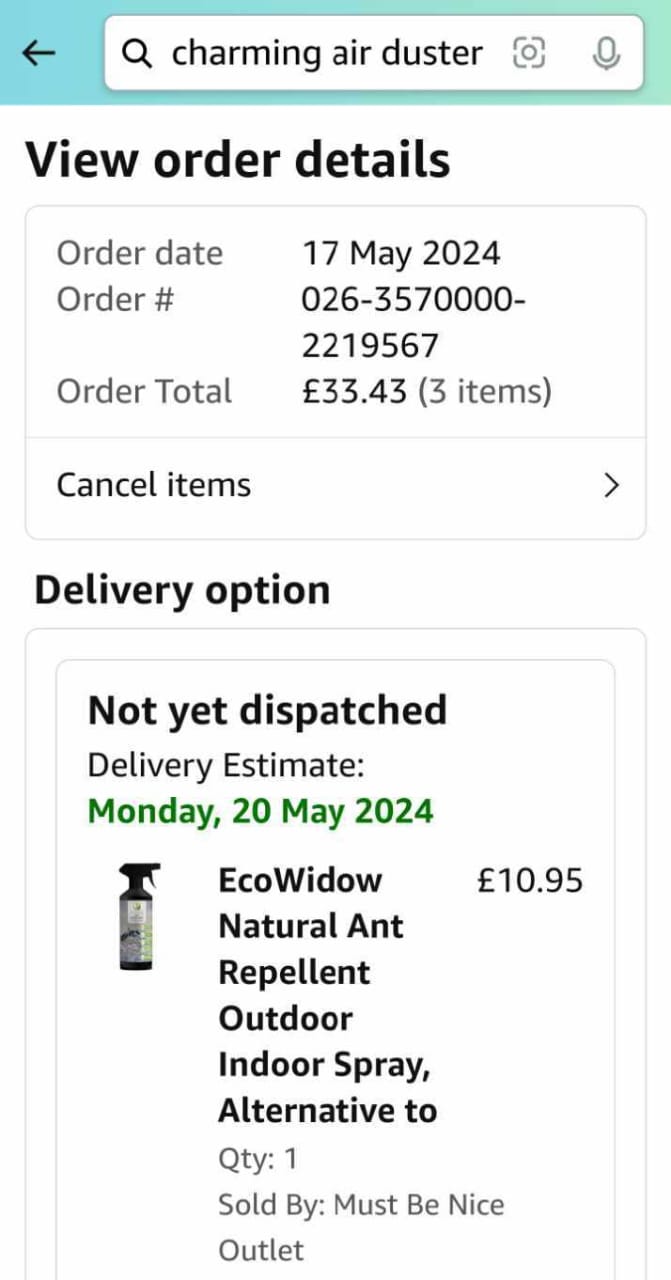Tap the Qty: 1 label
The height and width of the screenshot is (1280, 671).
pos(258,1160)
